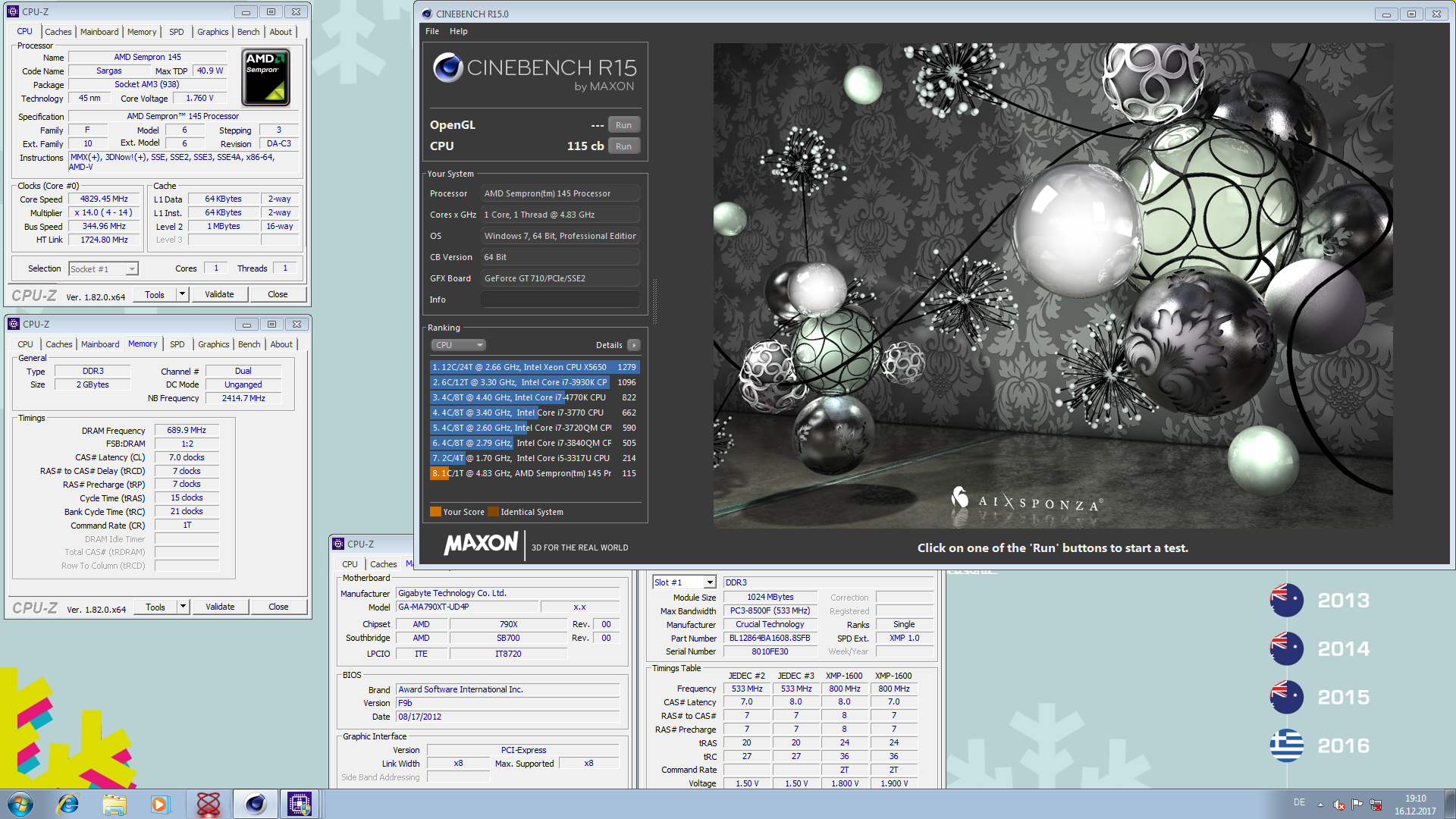Open Tools dropdown arrow in Memory CPU-Z
This screenshot has width=1456, height=819.
click(183, 607)
